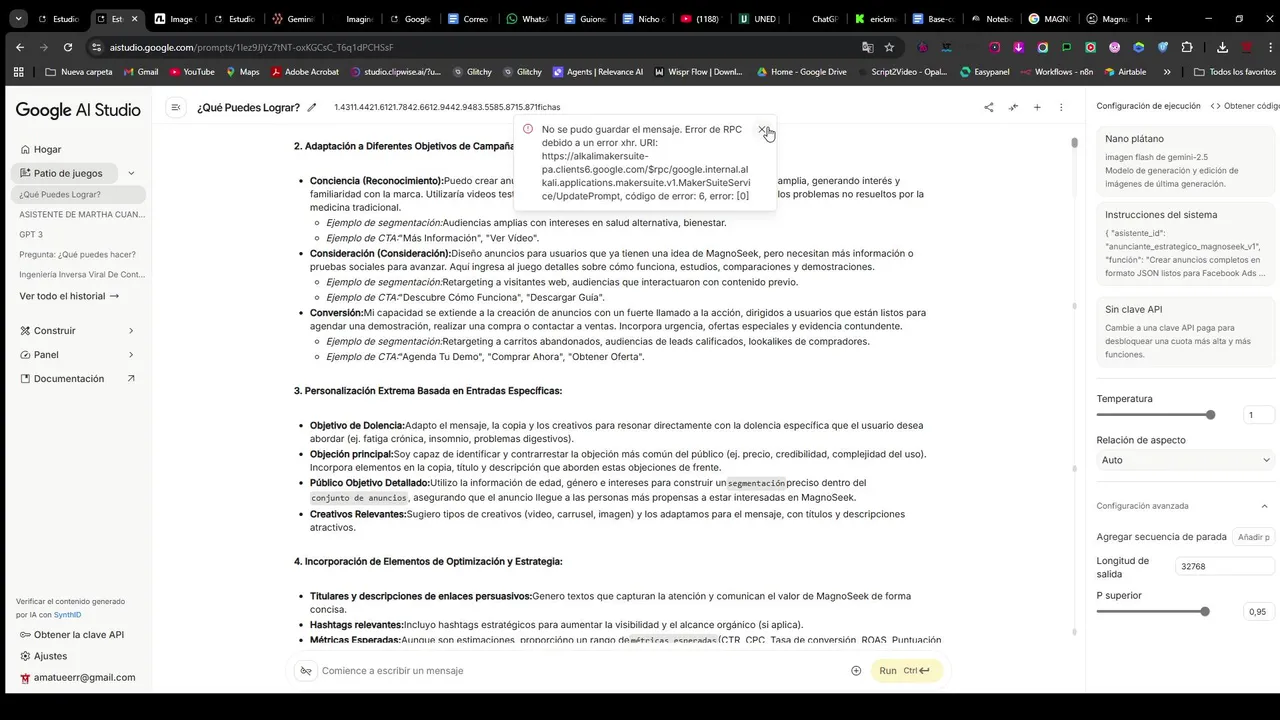1280x720 pixels.
Task: Open the 'Todos los favoritos' folder
Action: 1235,72
